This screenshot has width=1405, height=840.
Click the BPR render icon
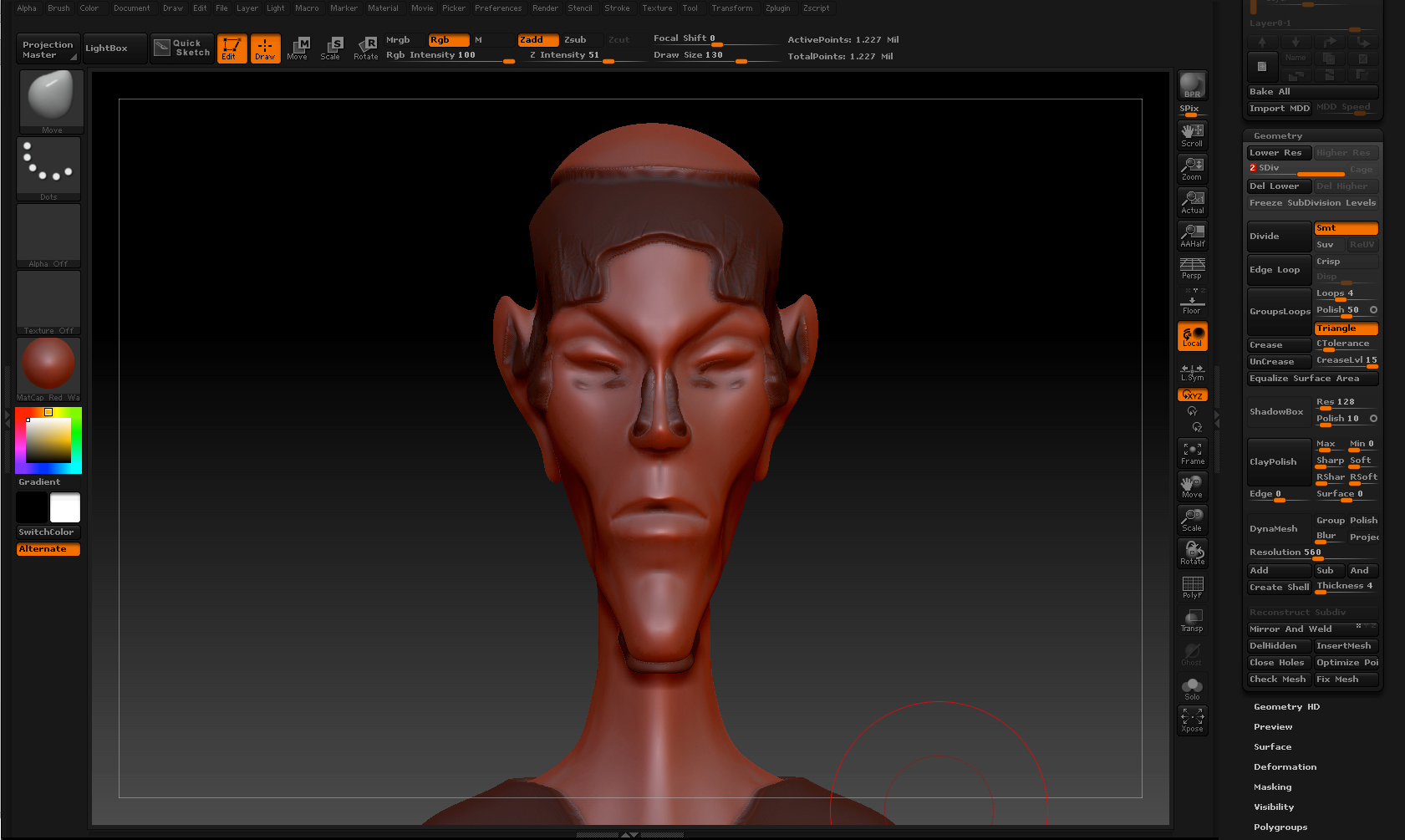click(1192, 85)
